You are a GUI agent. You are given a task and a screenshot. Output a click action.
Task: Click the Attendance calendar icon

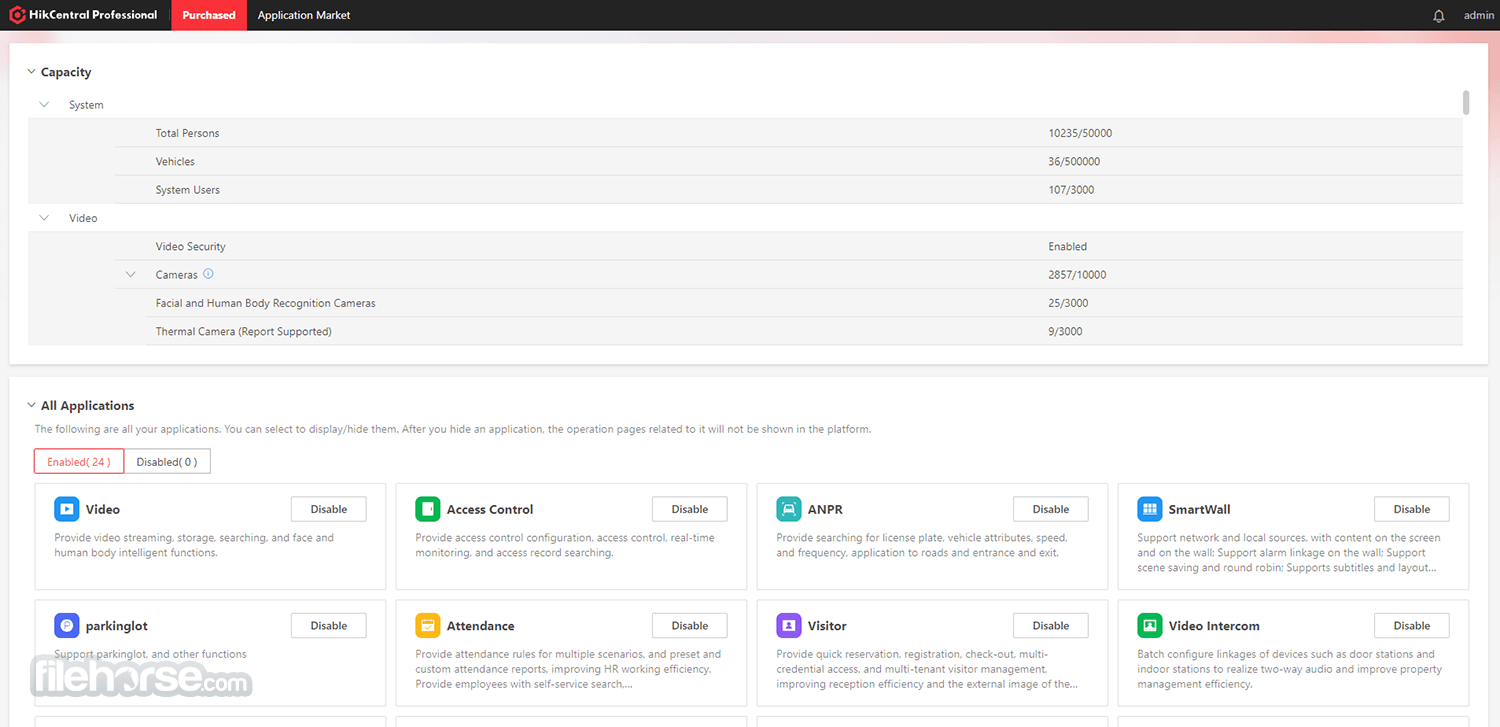(428, 626)
